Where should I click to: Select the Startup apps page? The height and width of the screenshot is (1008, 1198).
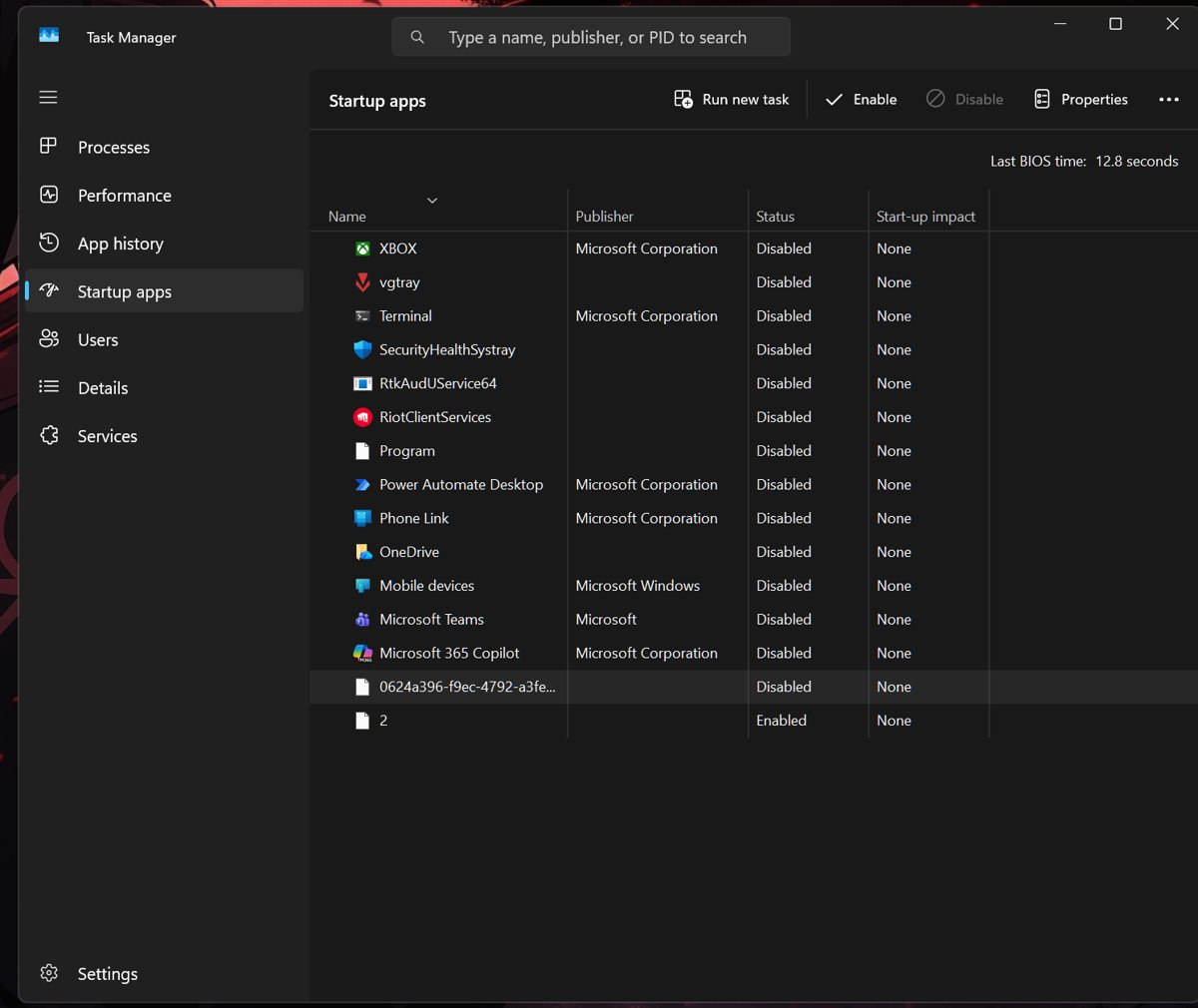point(164,291)
